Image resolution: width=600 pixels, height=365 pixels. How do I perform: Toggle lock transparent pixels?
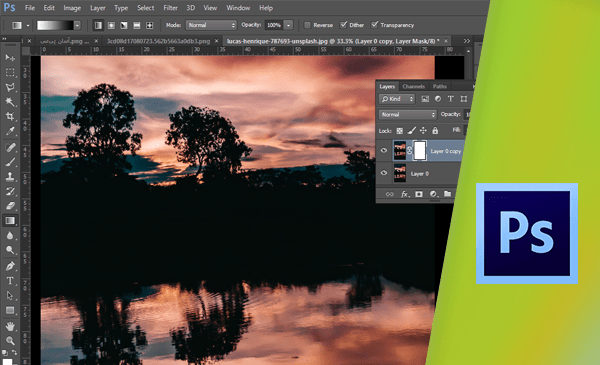pyautogui.click(x=399, y=131)
